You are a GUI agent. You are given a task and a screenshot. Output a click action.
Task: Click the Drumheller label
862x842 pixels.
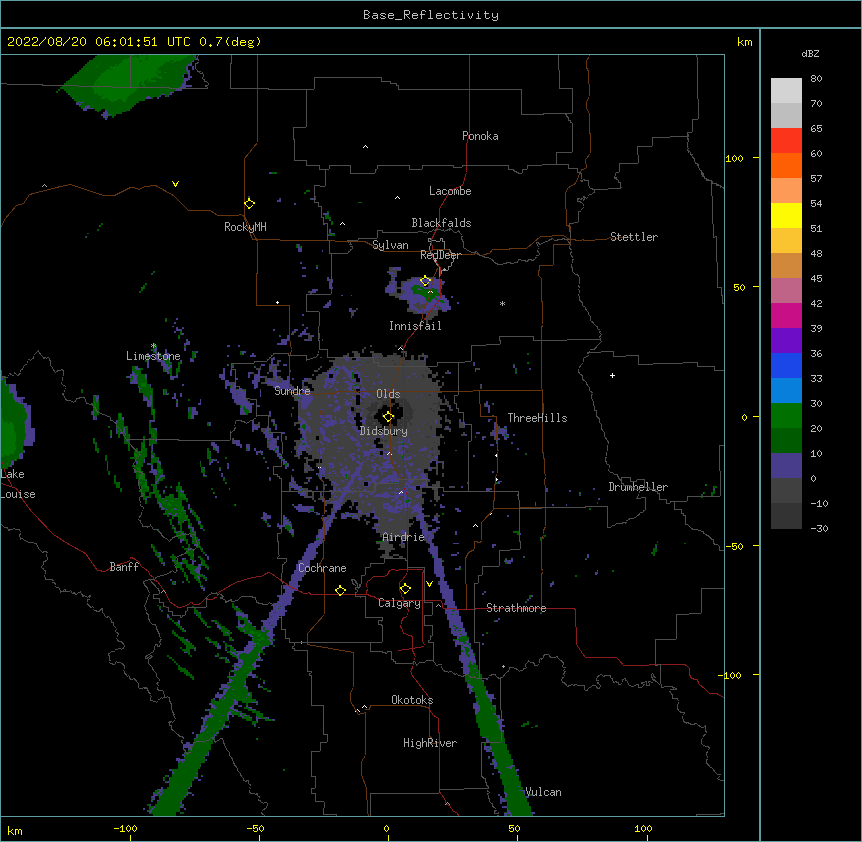pyautogui.click(x=638, y=487)
